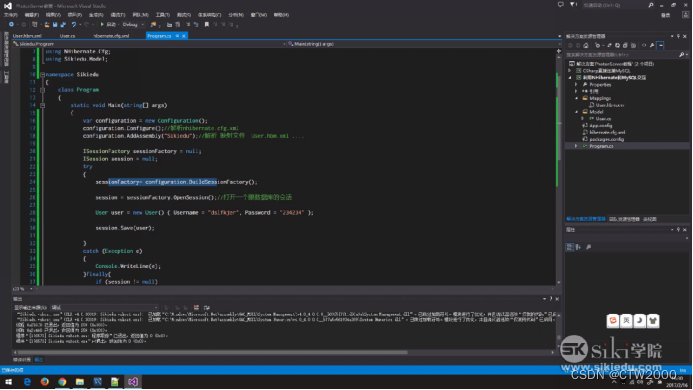The height and width of the screenshot is (390, 693).
Task: Switch to the Error List tab at bottom
Action: (22, 359)
